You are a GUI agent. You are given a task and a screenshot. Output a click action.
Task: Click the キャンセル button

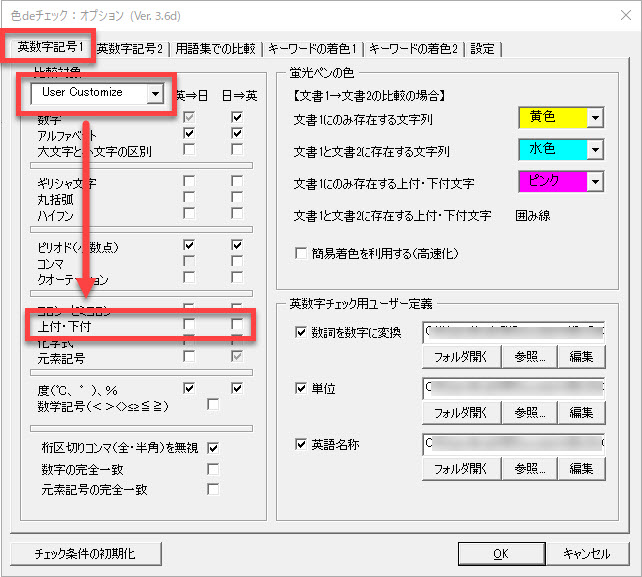586,553
